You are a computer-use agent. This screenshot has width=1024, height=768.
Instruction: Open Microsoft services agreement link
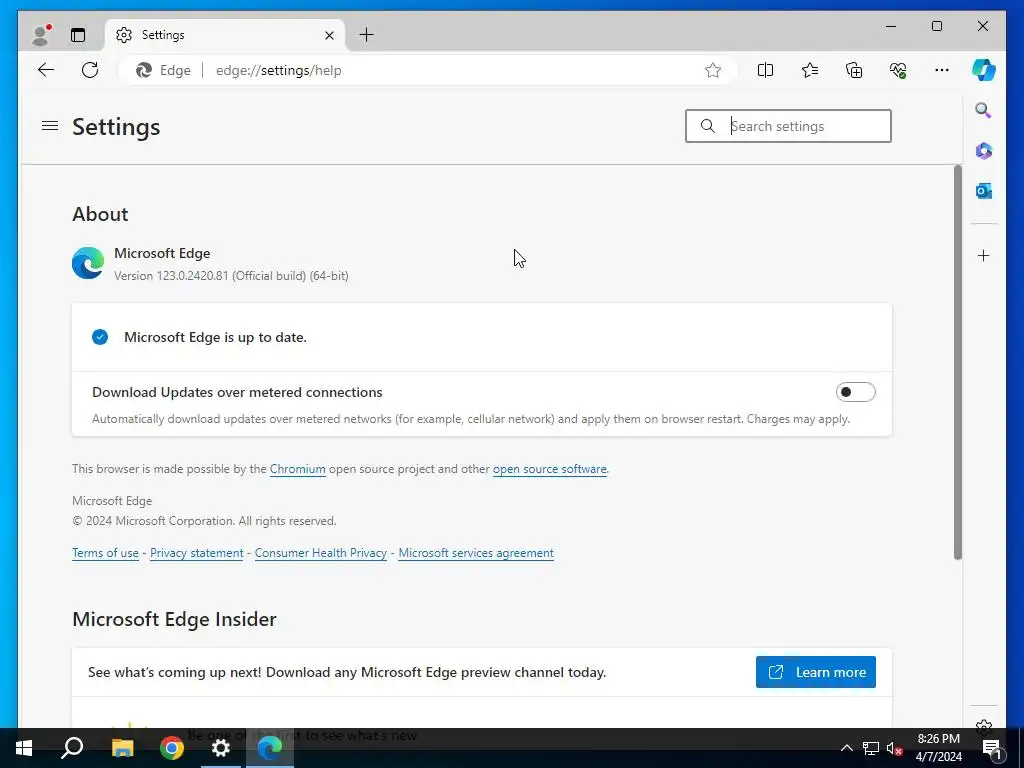tap(476, 553)
